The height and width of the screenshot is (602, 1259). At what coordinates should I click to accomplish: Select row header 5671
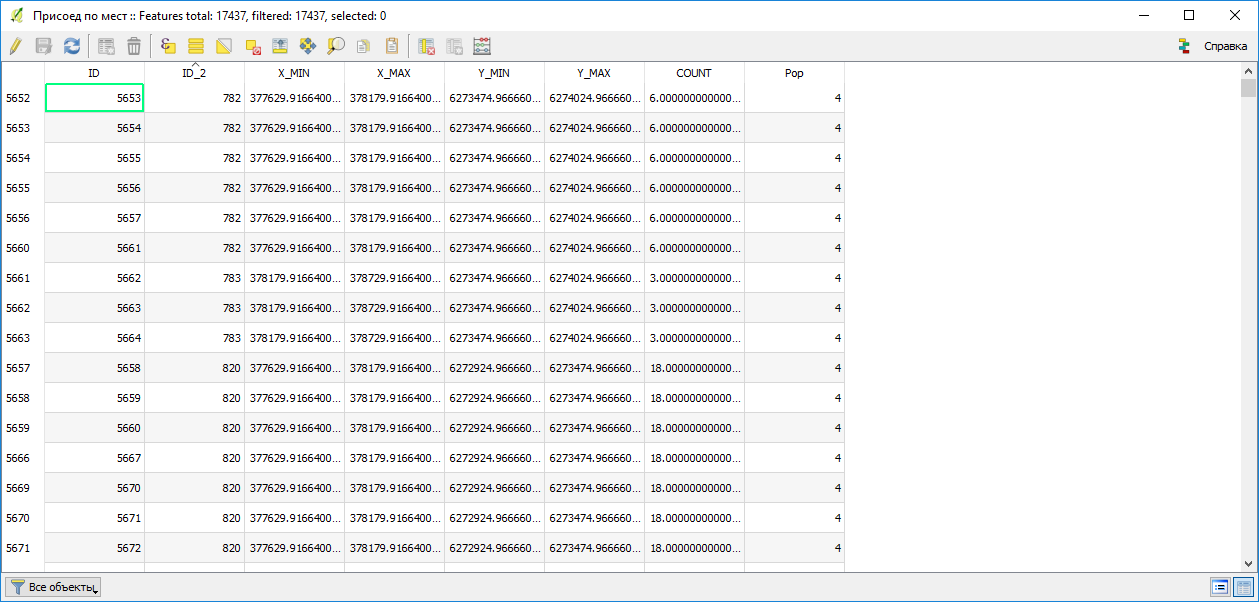point(23,548)
